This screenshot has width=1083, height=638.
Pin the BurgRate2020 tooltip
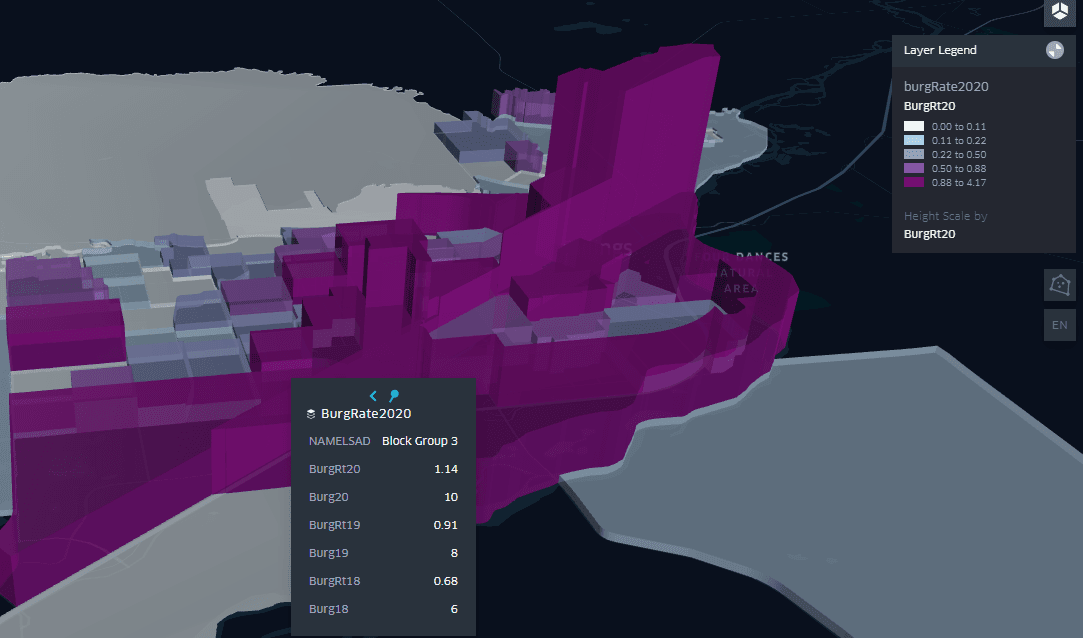[394, 395]
